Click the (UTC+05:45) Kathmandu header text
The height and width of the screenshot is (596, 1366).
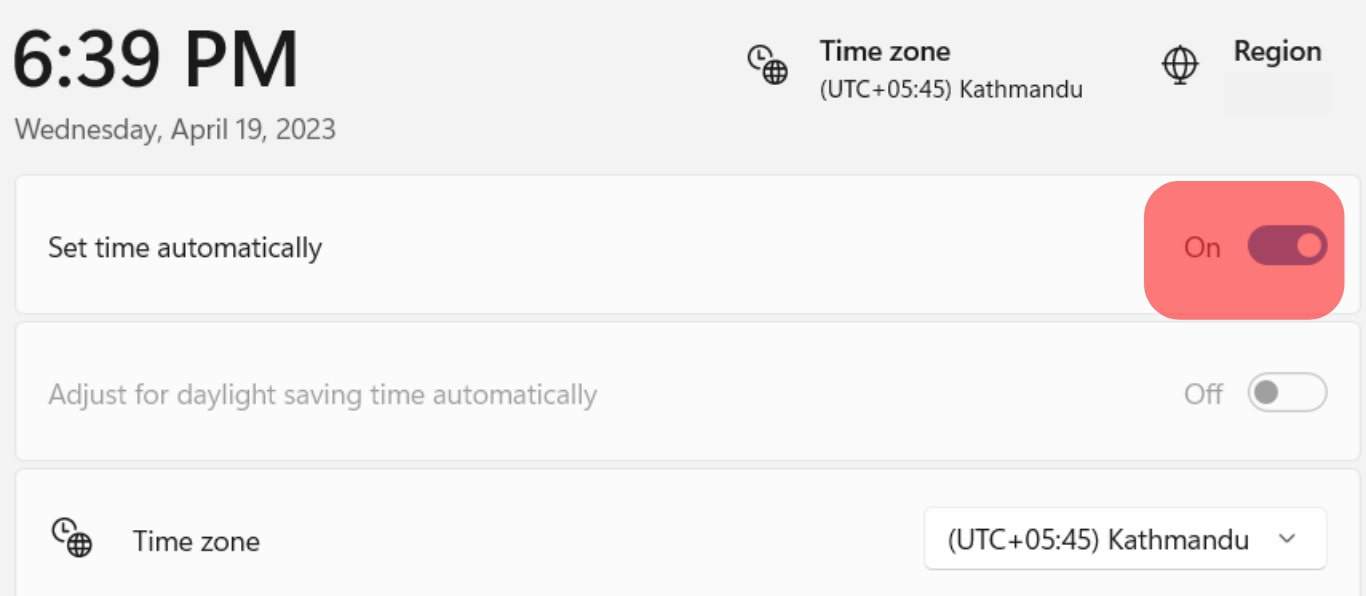952,88
